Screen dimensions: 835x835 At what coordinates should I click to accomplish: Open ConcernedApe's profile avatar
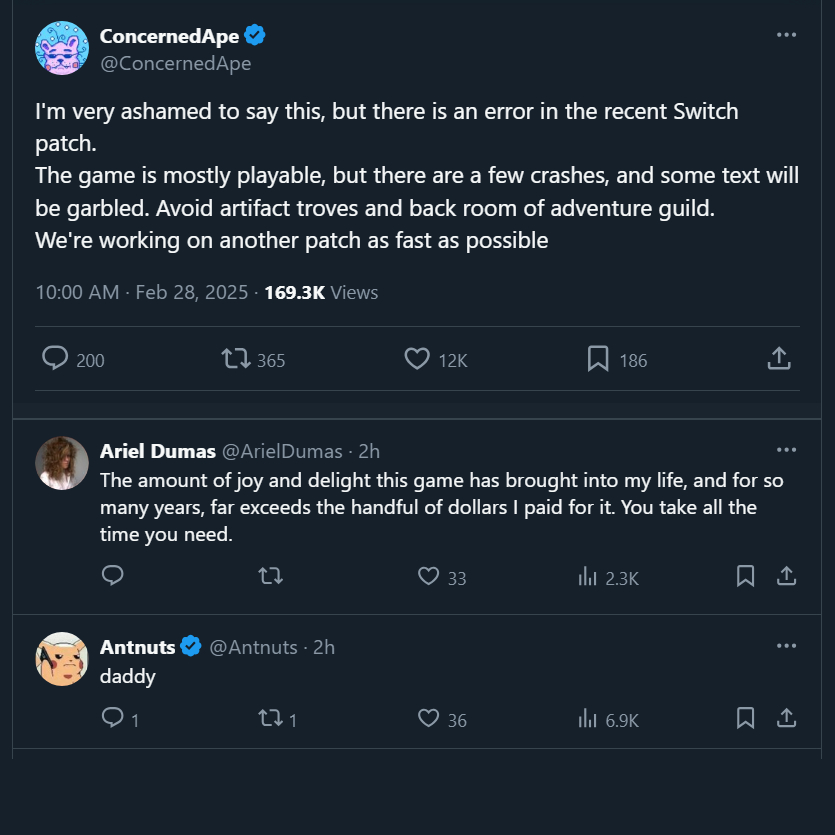tap(61, 48)
